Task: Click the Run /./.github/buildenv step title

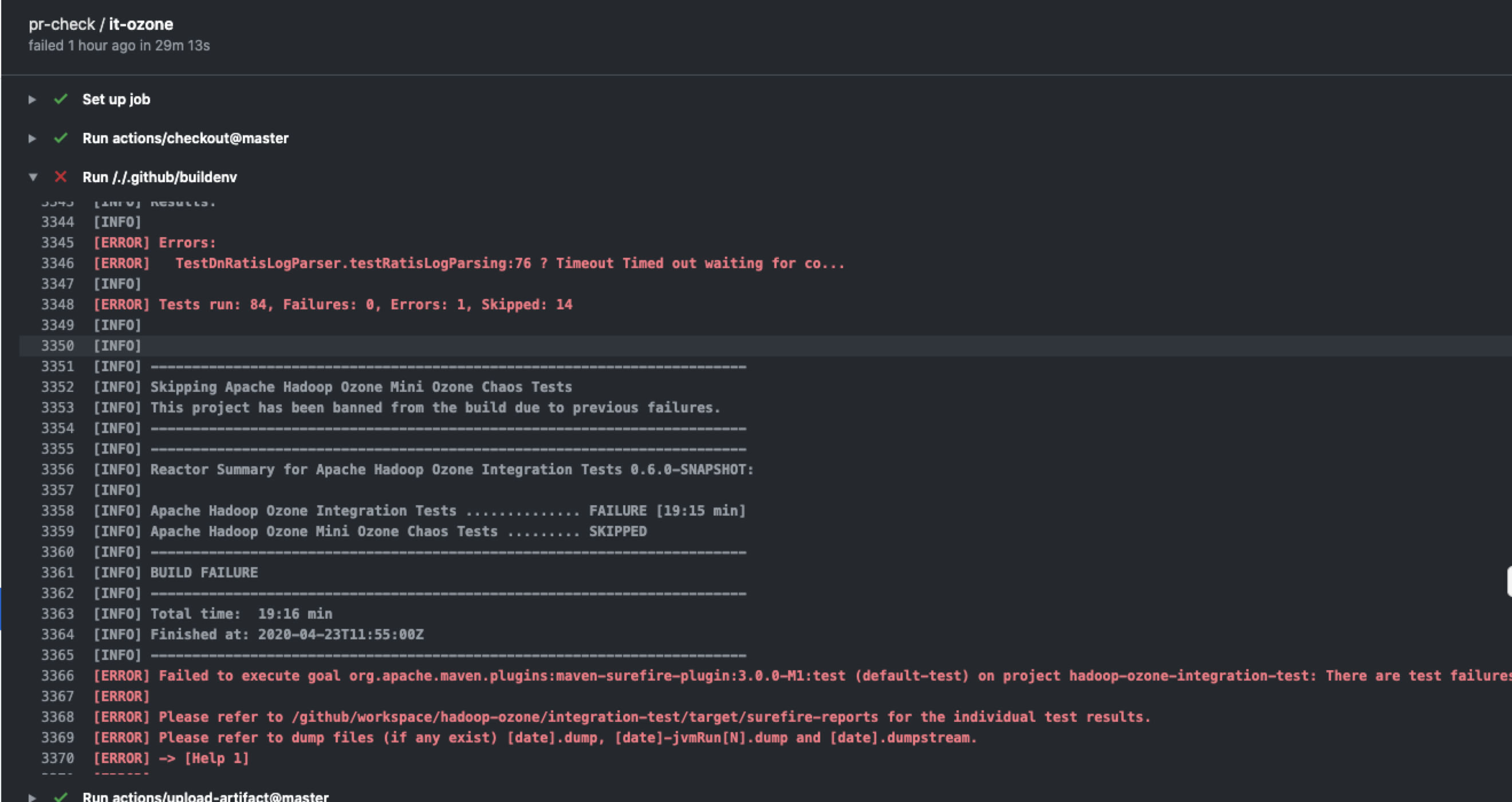Action: [x=160, y=176]
